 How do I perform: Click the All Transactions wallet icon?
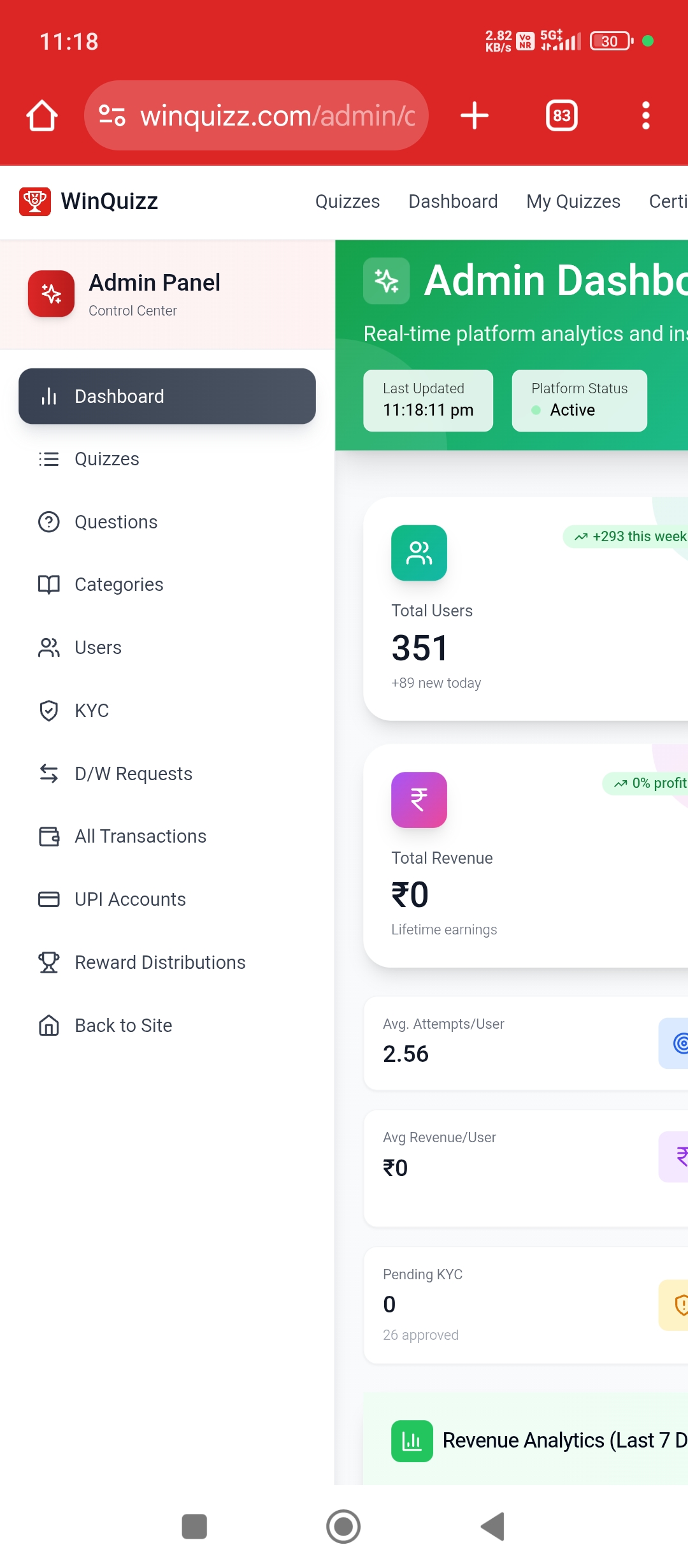49,836
